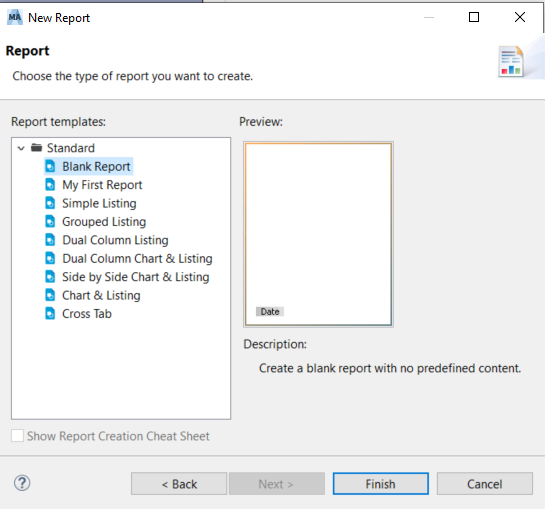Click the Standard folder icon
The image size is (545, 509).
click(36, 148)
